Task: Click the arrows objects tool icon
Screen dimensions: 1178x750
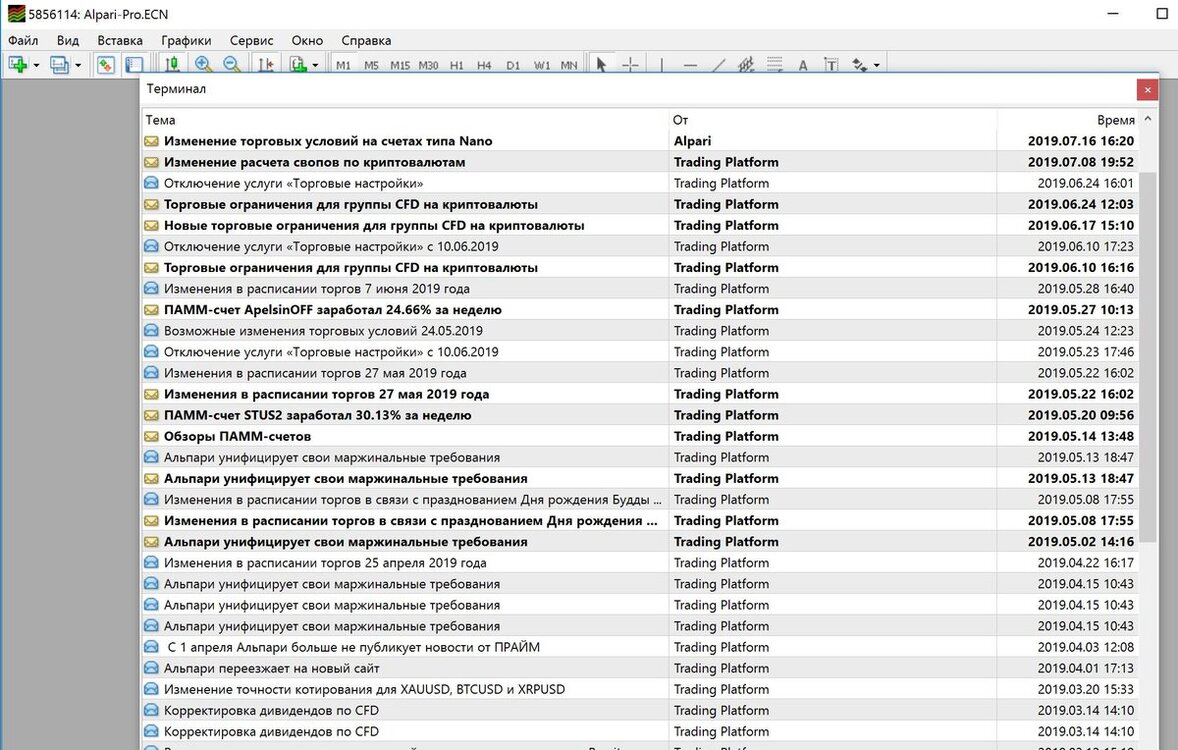Action: click(859, 65)
